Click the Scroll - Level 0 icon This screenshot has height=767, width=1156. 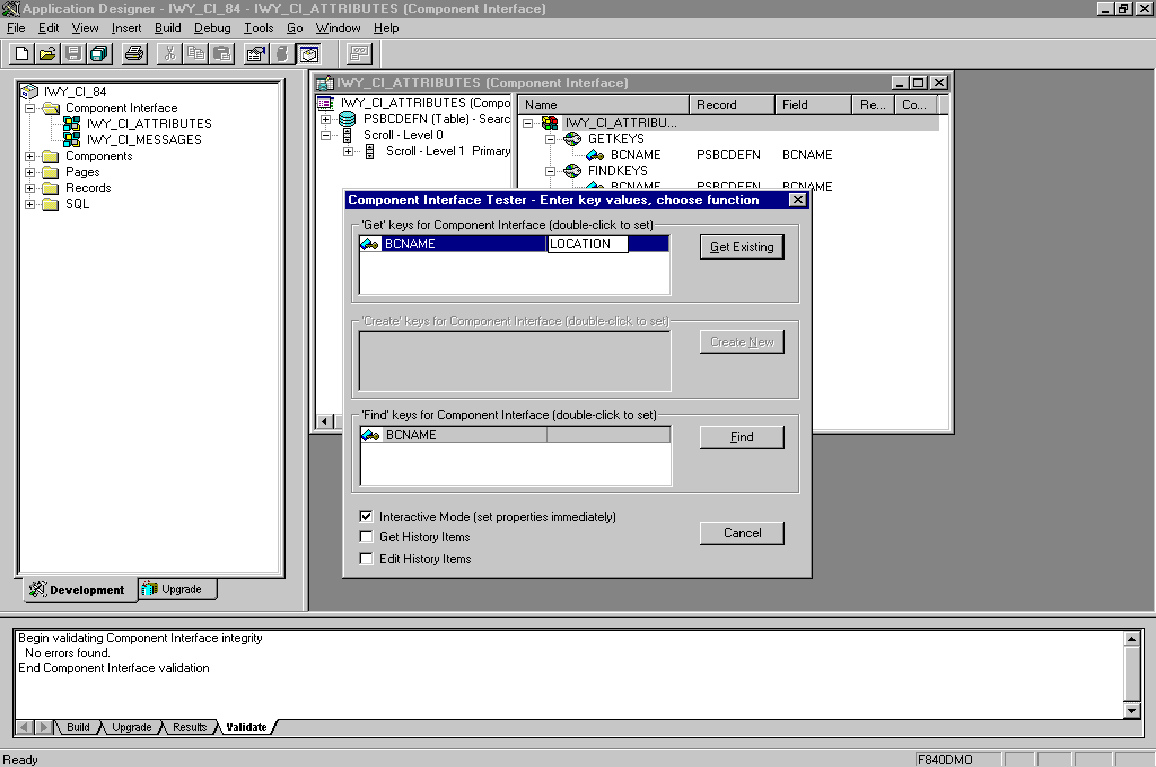(347, 135)
